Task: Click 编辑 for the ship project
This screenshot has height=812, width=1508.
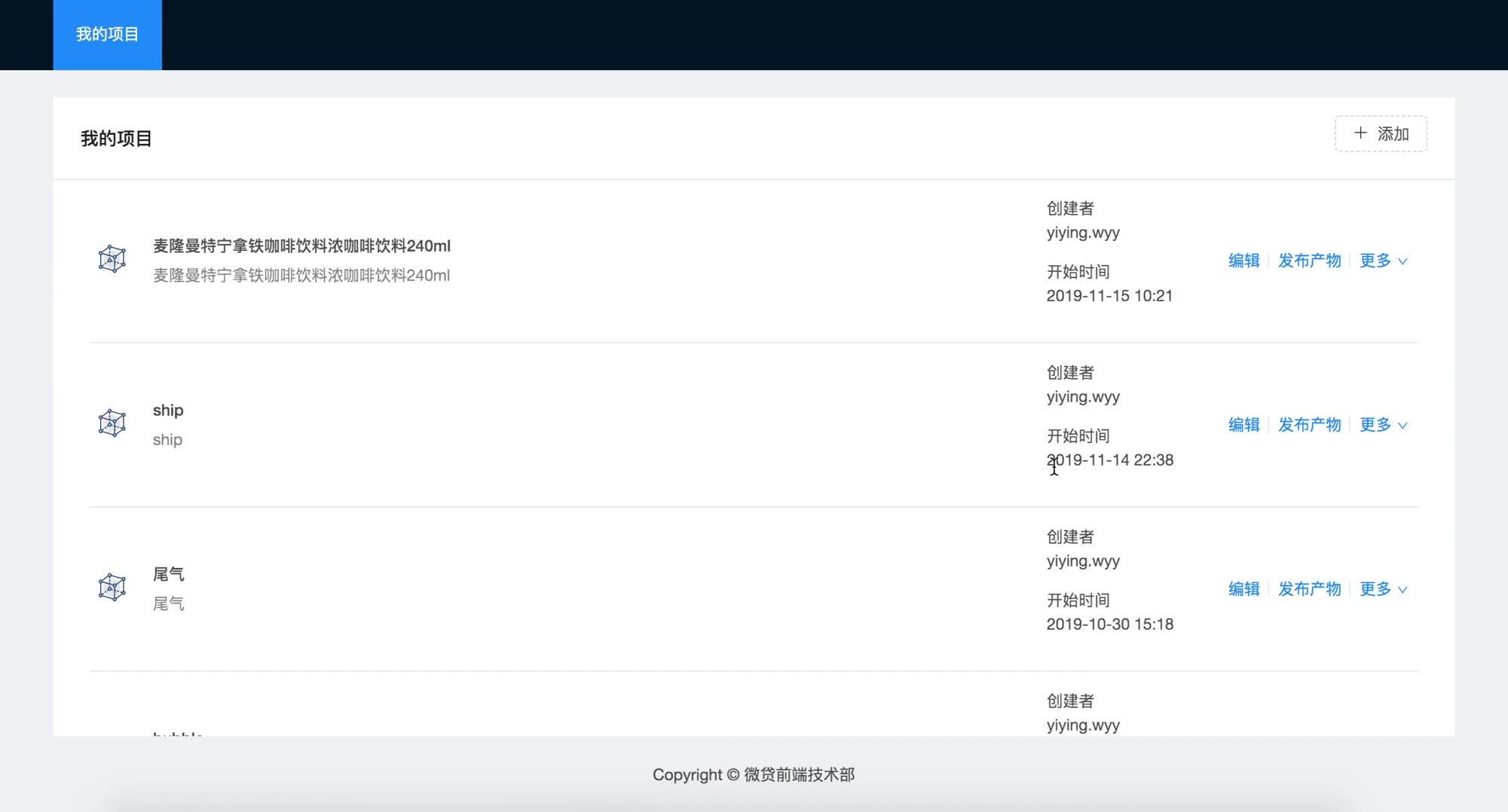Action: coord(1244,425)
